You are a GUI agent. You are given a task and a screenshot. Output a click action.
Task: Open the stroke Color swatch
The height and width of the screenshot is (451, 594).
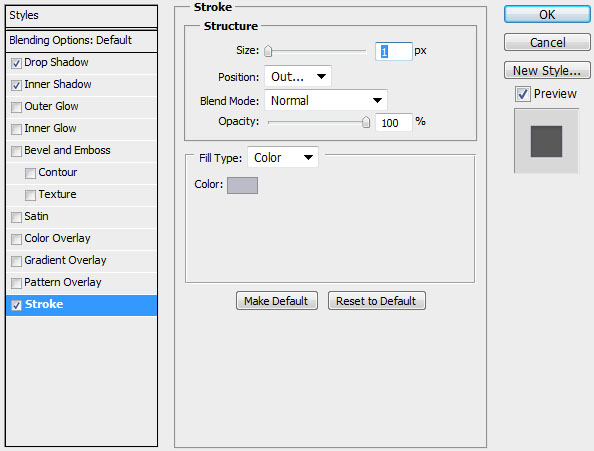(x=242, y=185)
